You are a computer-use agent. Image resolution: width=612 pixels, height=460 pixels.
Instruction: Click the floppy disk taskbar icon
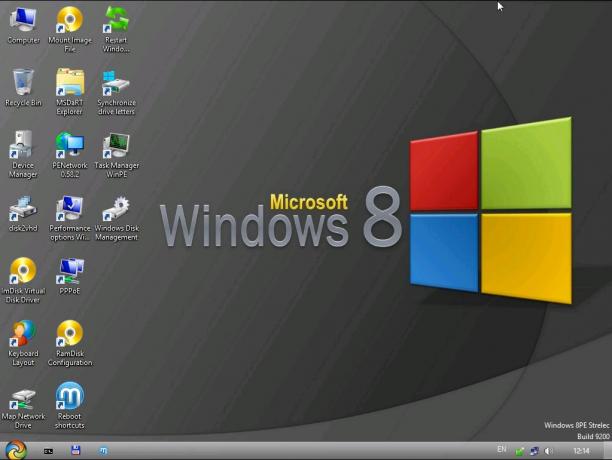pos(76,450)
